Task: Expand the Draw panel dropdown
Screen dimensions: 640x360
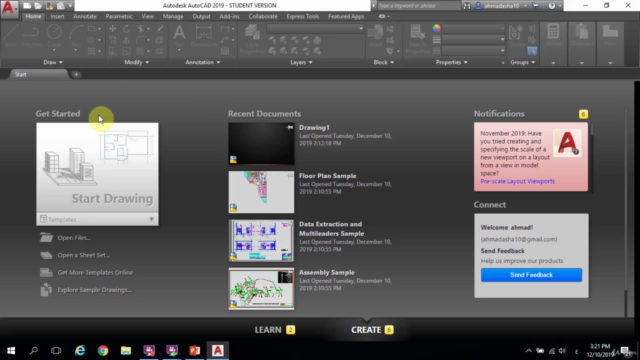Action: click(53, 62)
